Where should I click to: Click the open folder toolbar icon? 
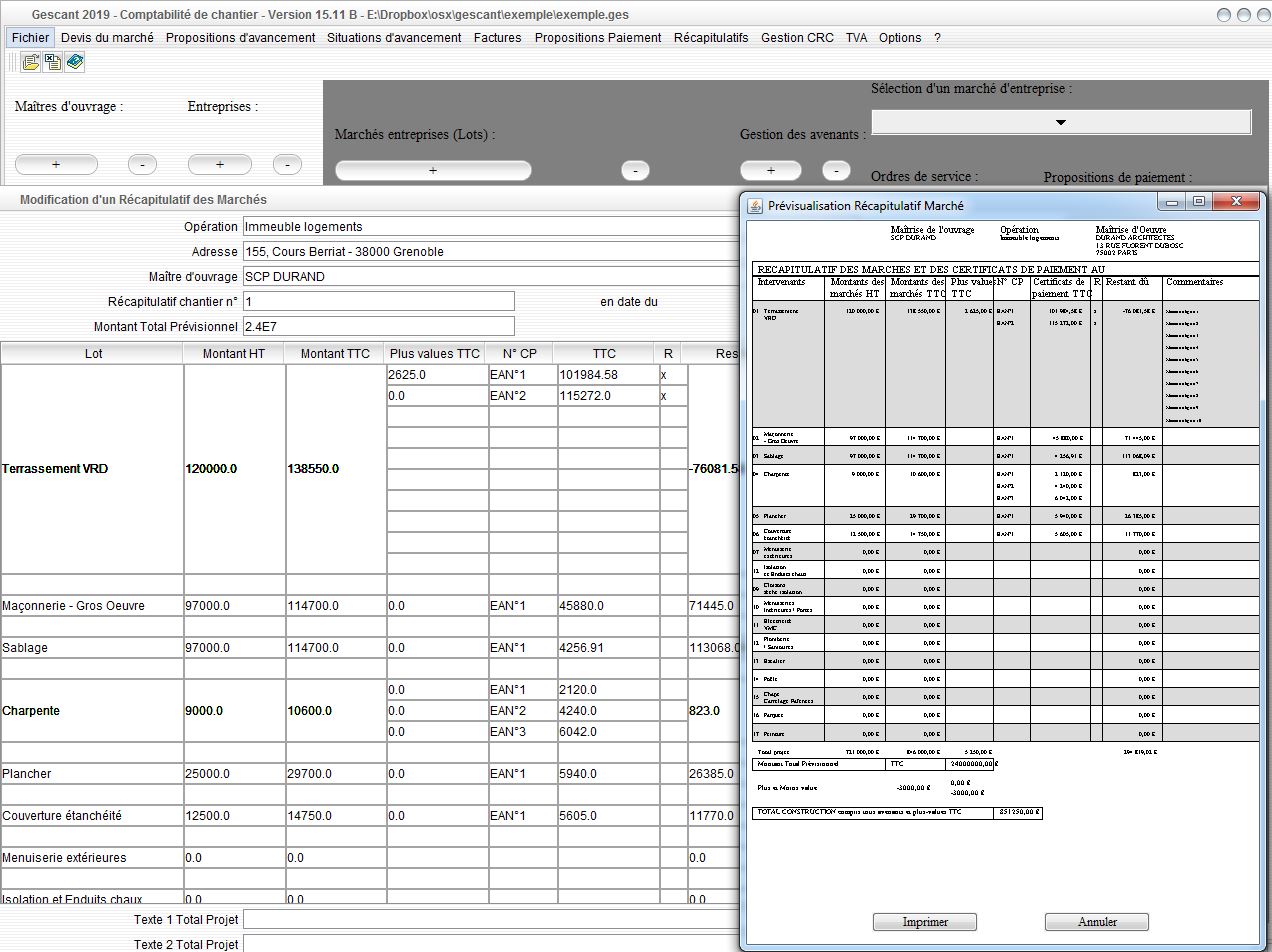pyautogui.click(x=31, y=62)
